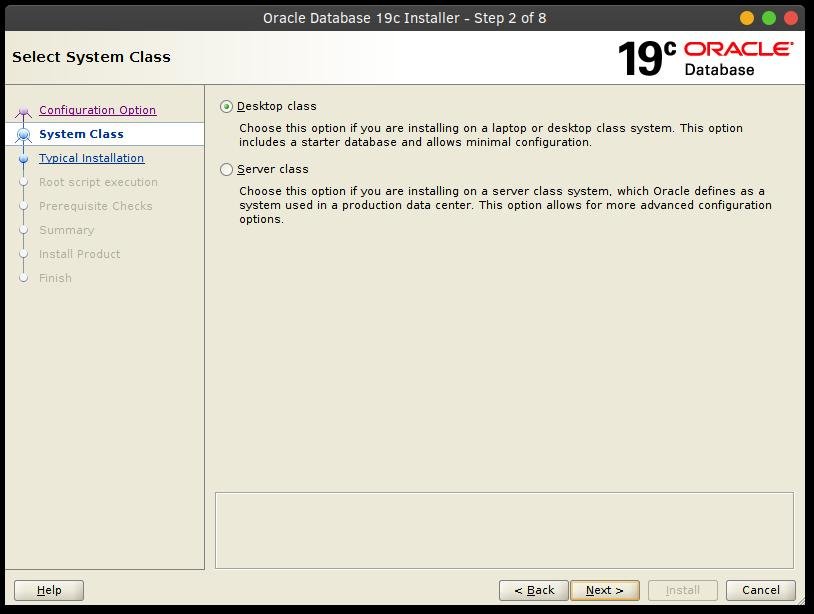Click the Configuration Option step marker icon
Image resolution: width=814 pixels, height=614 pixels.
click(x=23, y=111)
